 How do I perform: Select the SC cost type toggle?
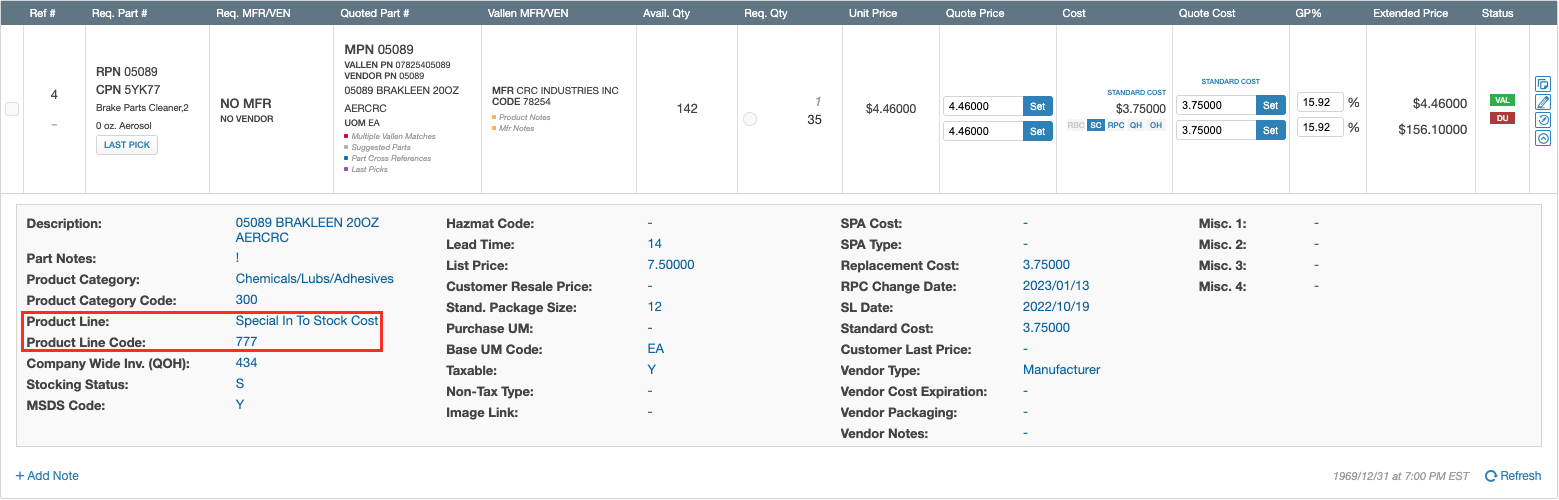click(x=1095, y=125)
